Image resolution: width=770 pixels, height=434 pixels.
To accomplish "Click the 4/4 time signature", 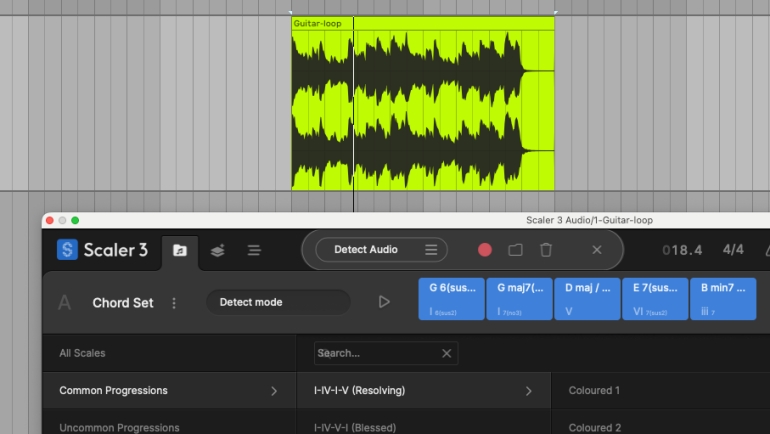I will (733, 249).
